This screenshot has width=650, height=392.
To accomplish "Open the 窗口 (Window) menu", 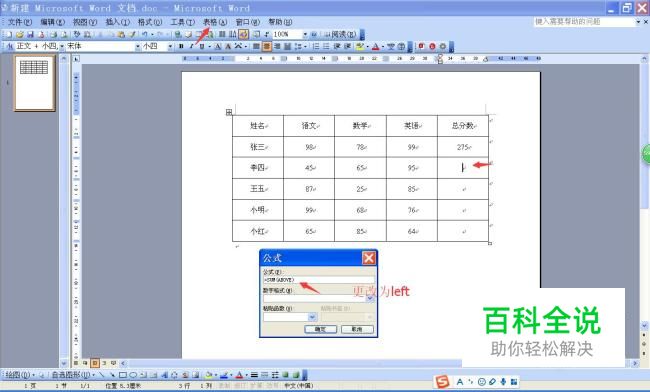I will tap(247, 22).
